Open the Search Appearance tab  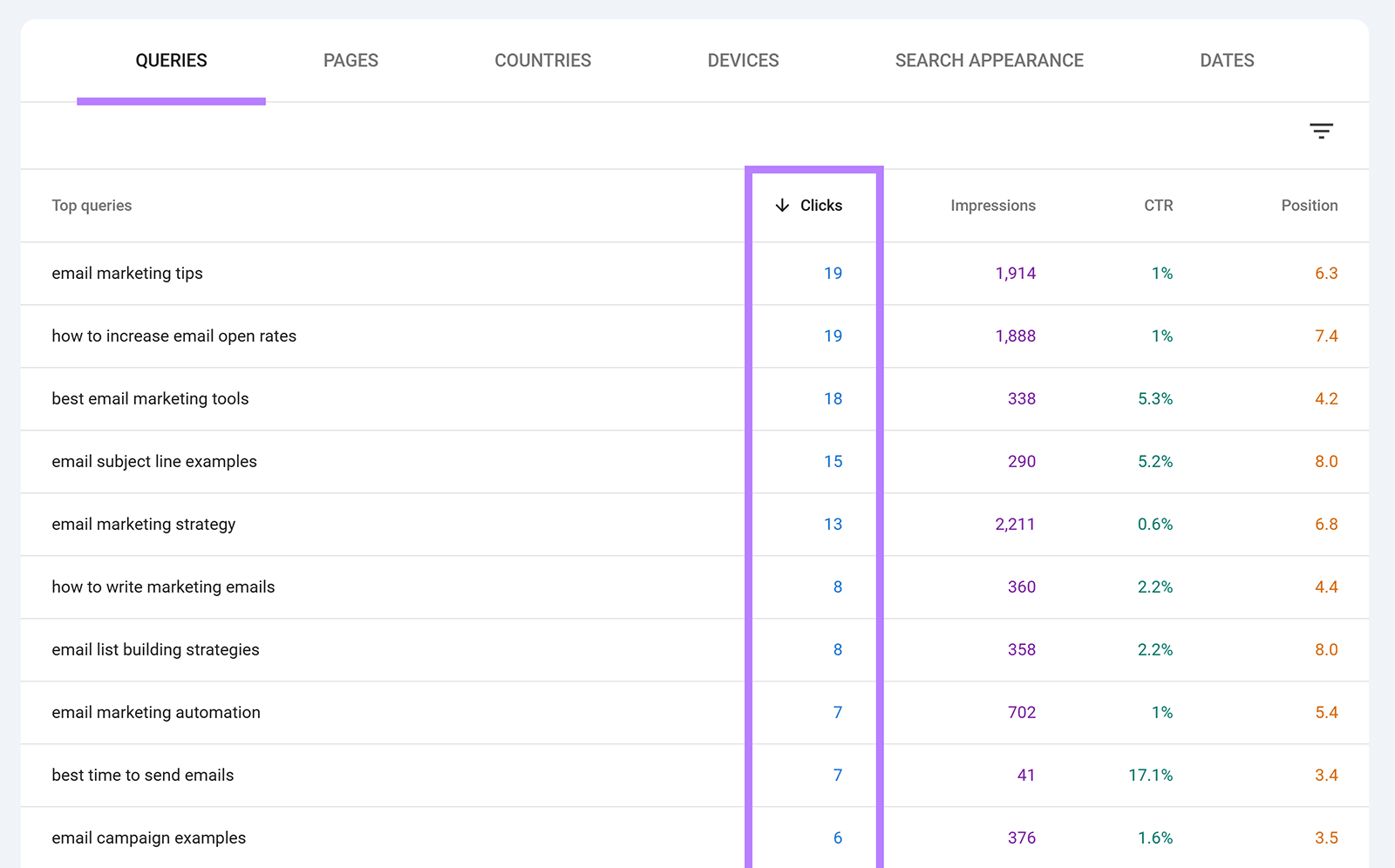point(989,60)
